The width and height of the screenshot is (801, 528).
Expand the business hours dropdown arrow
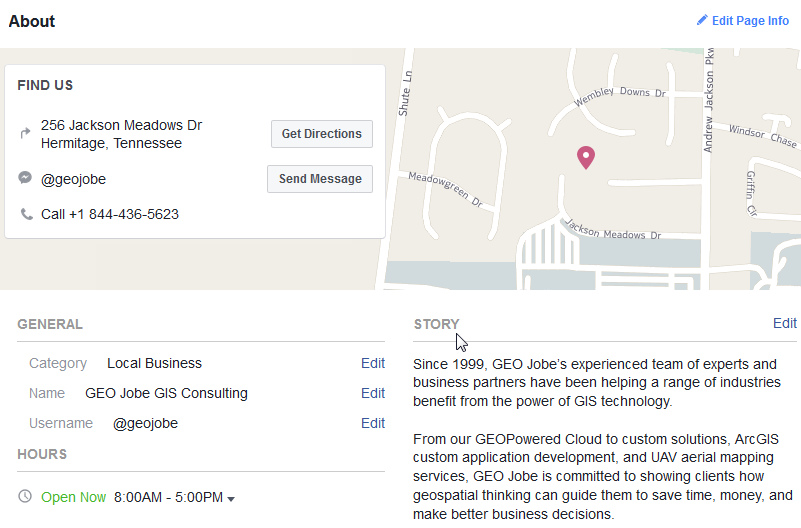231,498
